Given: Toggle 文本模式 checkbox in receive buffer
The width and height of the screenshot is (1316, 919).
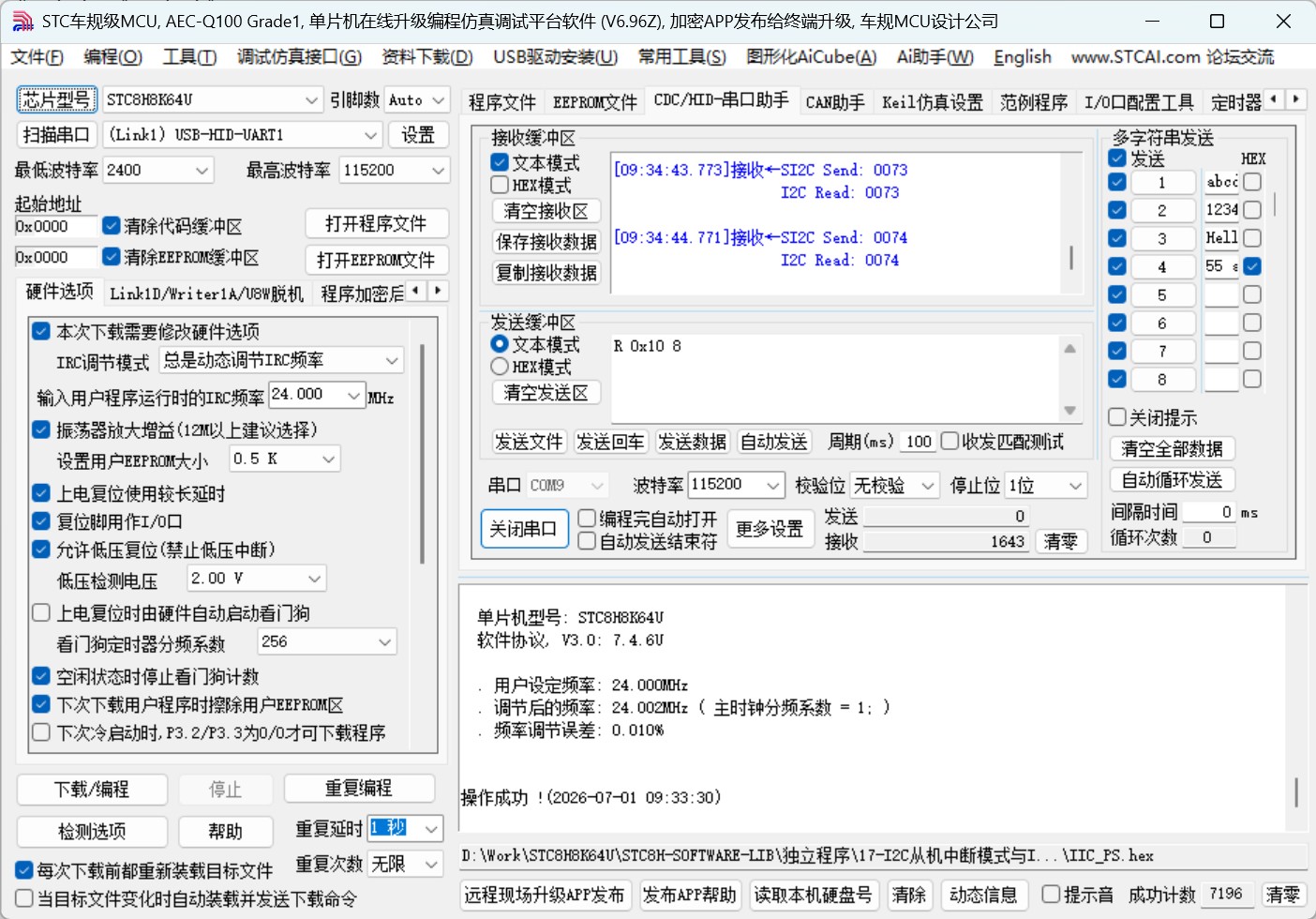Looking at the screenshot, I should [500, 162].
